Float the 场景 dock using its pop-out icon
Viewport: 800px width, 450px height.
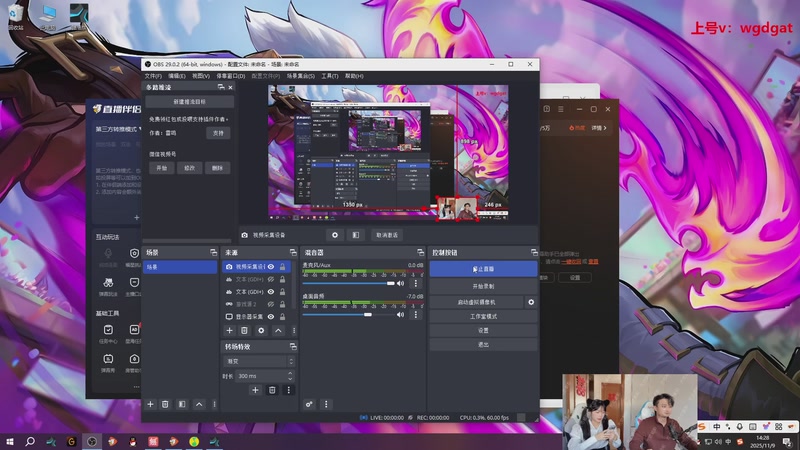[213, 253]
